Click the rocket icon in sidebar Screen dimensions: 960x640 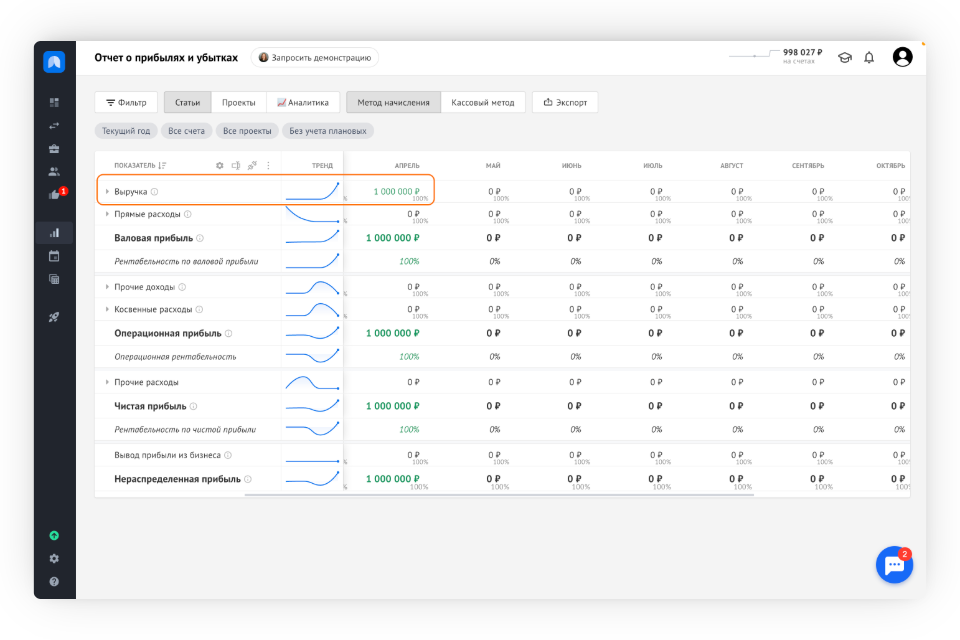coord(54,317)
